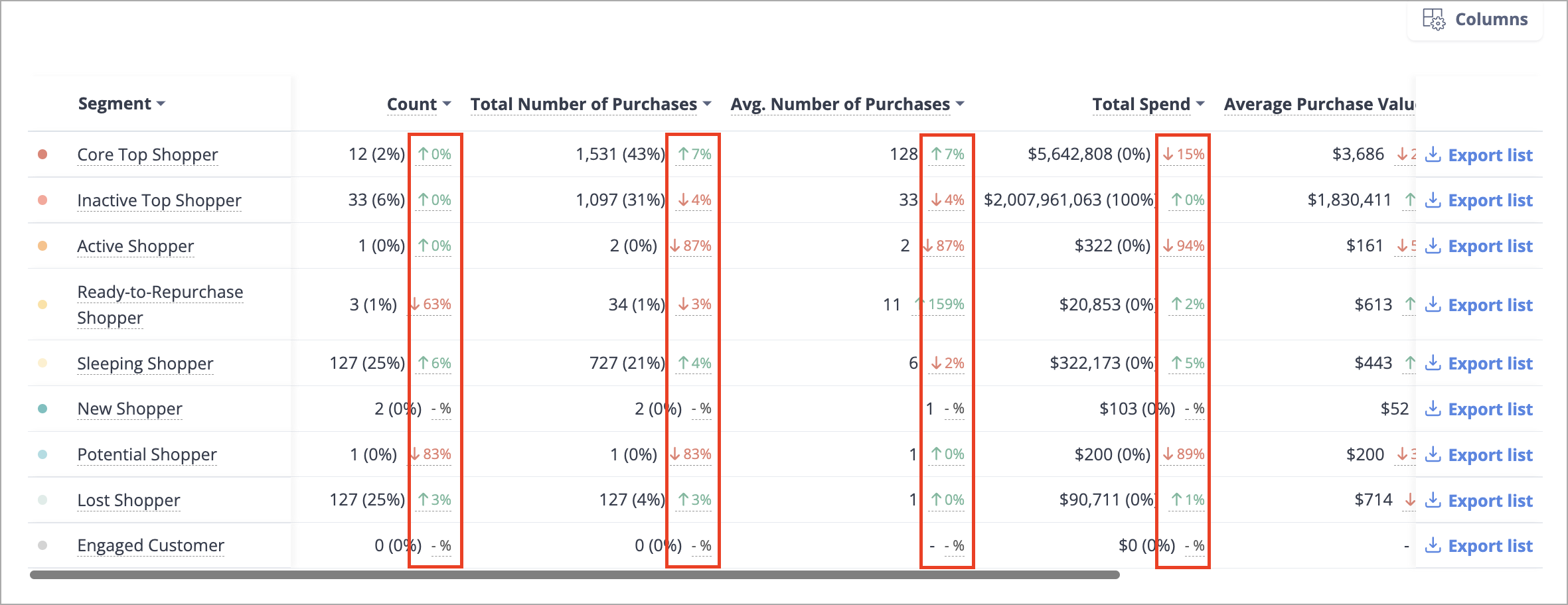Sort by Count column dropdown arrow

click(x=447, y=104)
